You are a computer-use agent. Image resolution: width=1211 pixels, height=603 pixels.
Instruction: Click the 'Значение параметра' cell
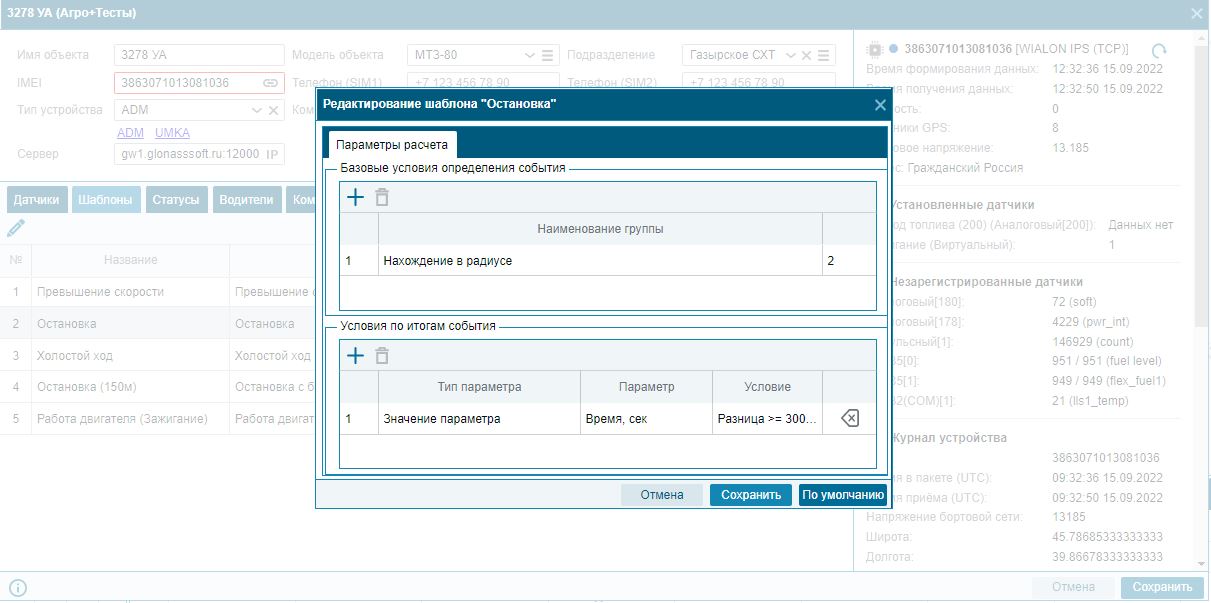(479, 419)
